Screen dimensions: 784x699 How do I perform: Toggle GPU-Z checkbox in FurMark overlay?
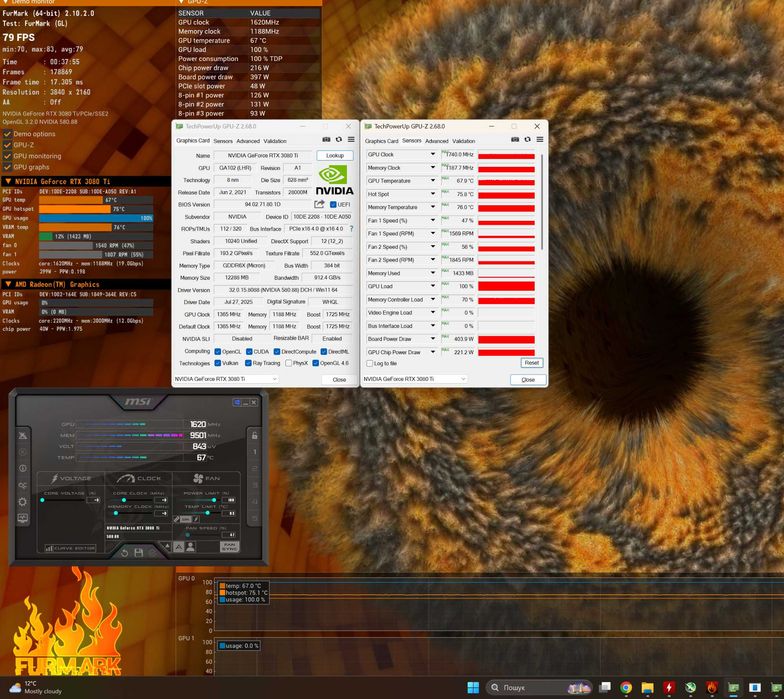pos(8,145)
